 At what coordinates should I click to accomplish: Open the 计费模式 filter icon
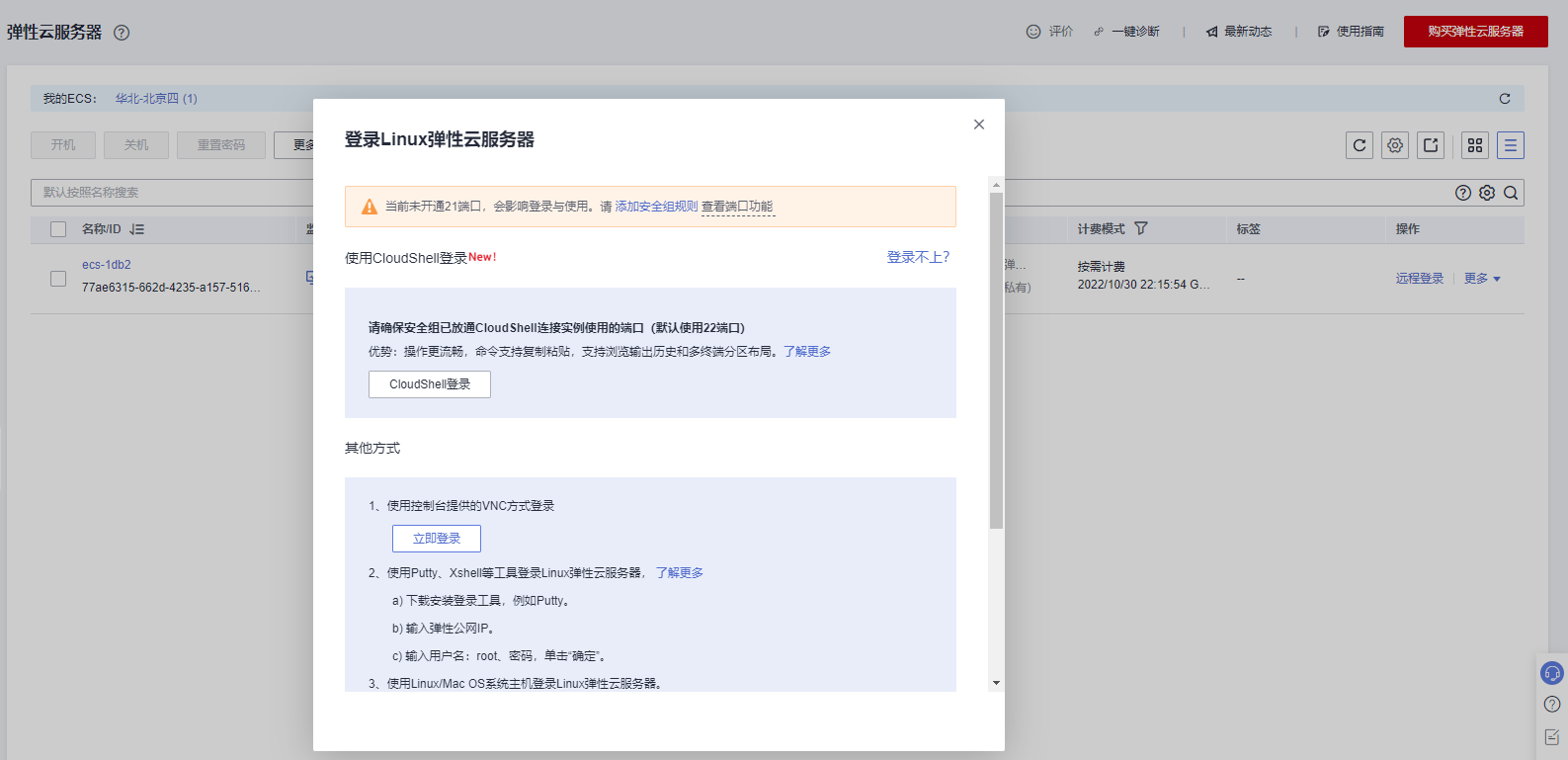1141,228
